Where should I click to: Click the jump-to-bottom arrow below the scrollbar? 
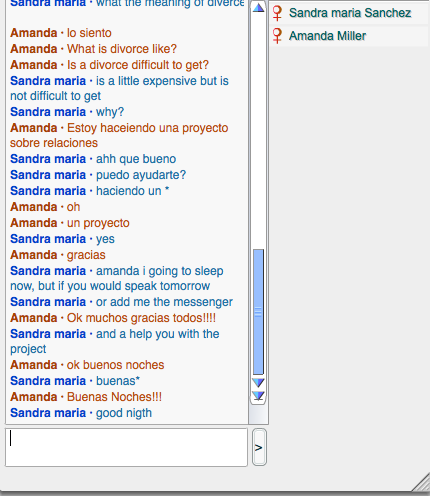pos(258,396)
